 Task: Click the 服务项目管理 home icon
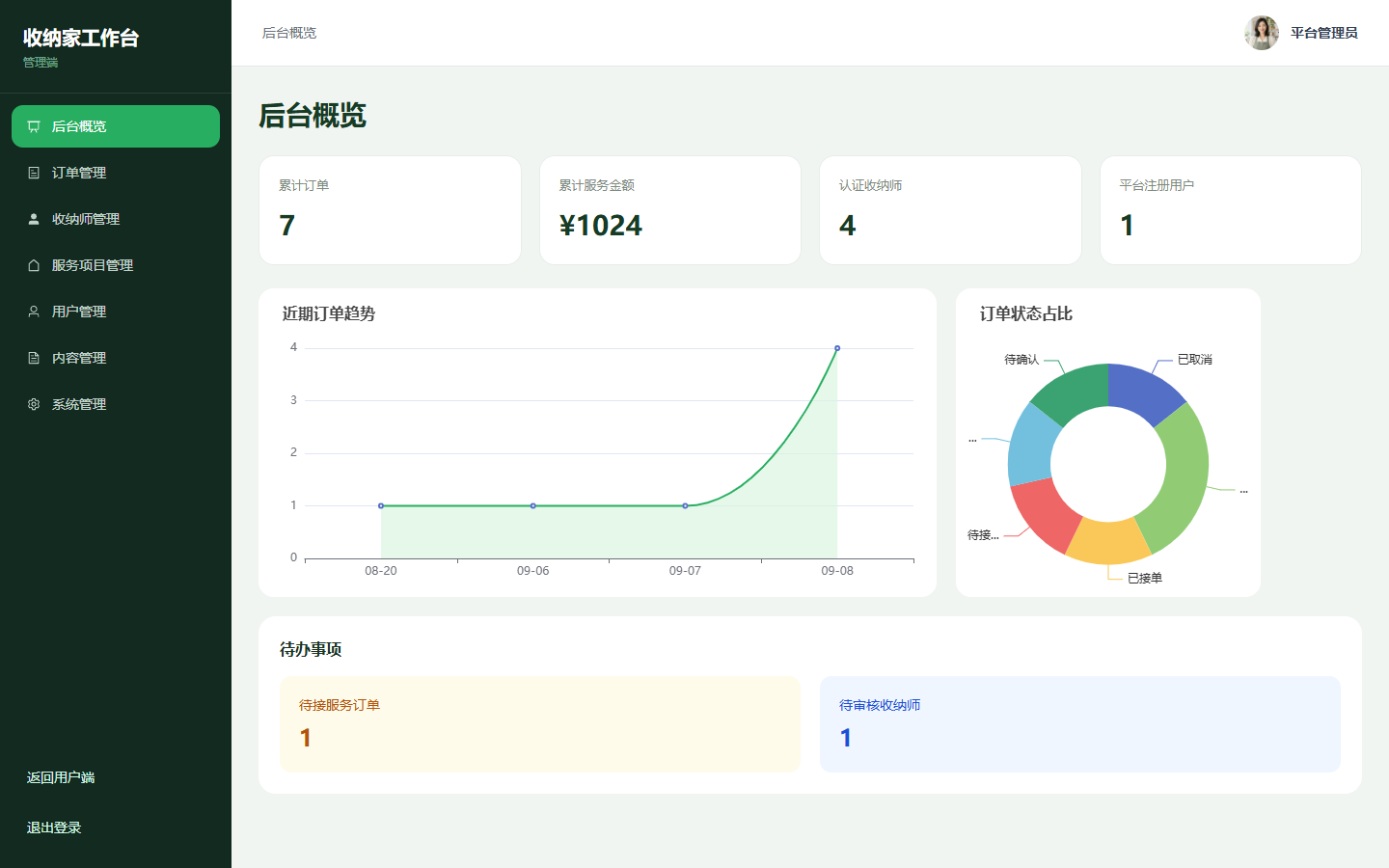(x=34, y=265)
